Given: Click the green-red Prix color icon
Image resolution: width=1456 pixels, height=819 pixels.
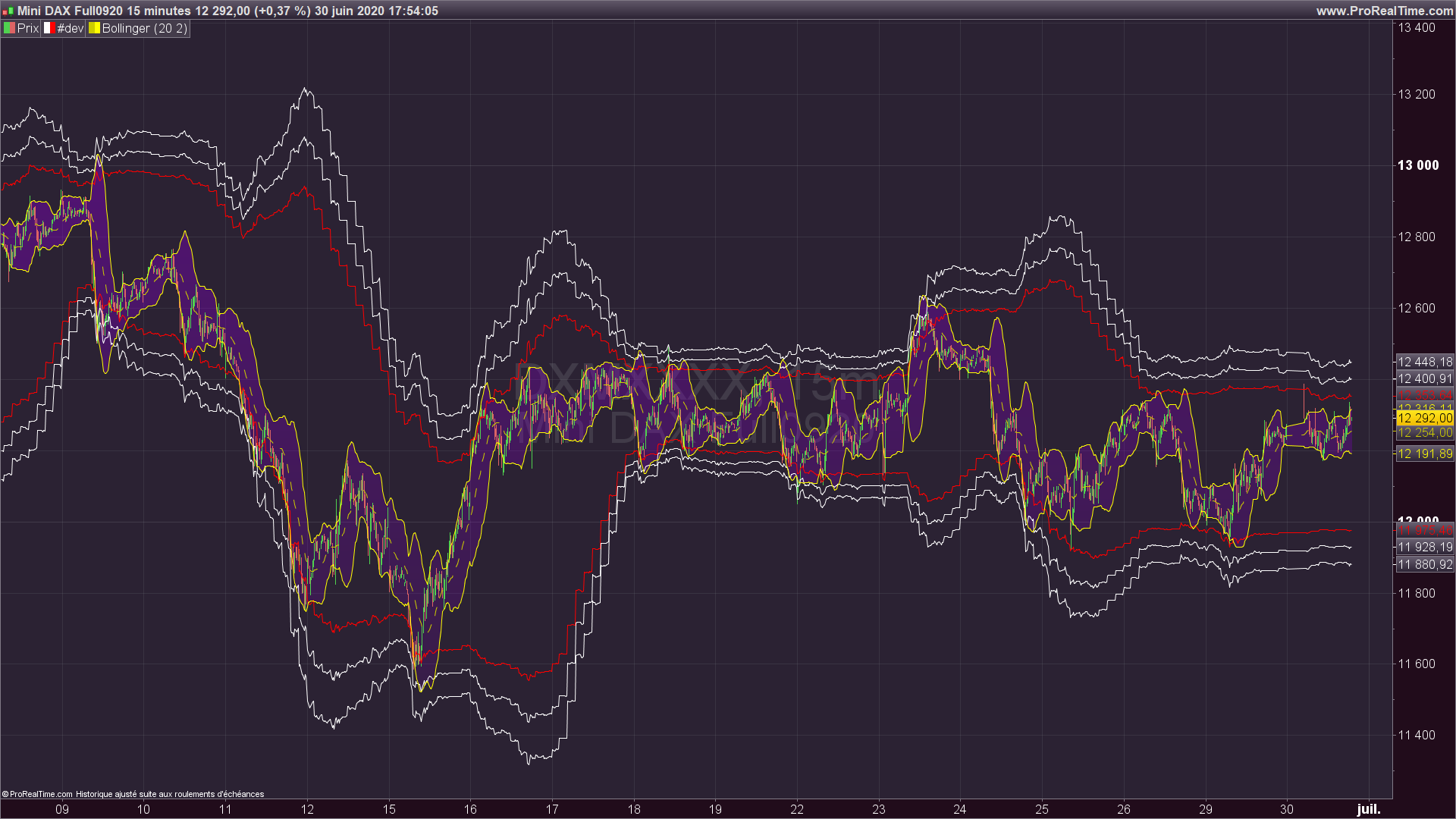Looking at the screenshot, I should [x=9, y=28].
